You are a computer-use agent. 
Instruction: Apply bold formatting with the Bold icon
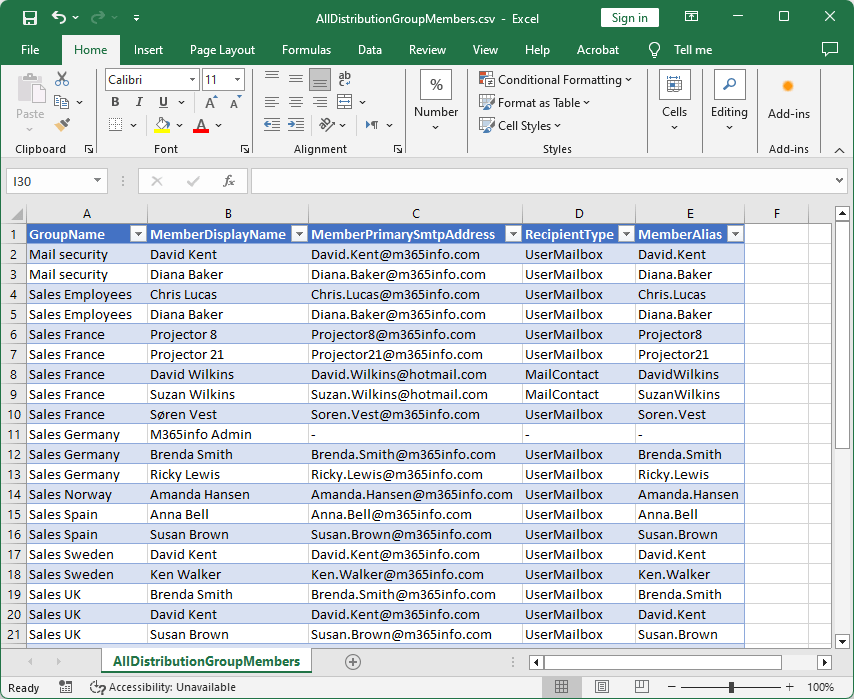tap(115, 103)
